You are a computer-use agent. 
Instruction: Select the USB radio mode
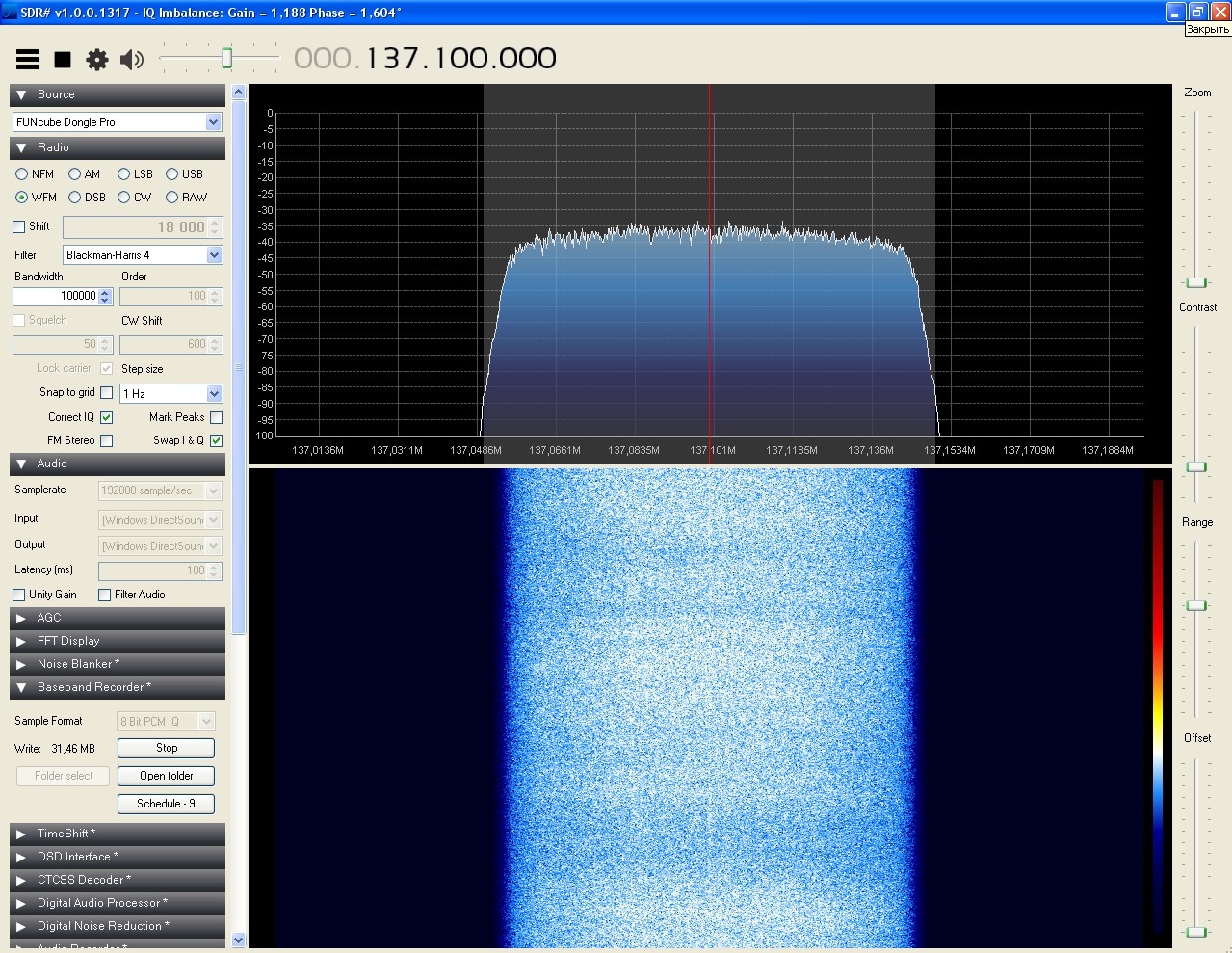point(172,174)
